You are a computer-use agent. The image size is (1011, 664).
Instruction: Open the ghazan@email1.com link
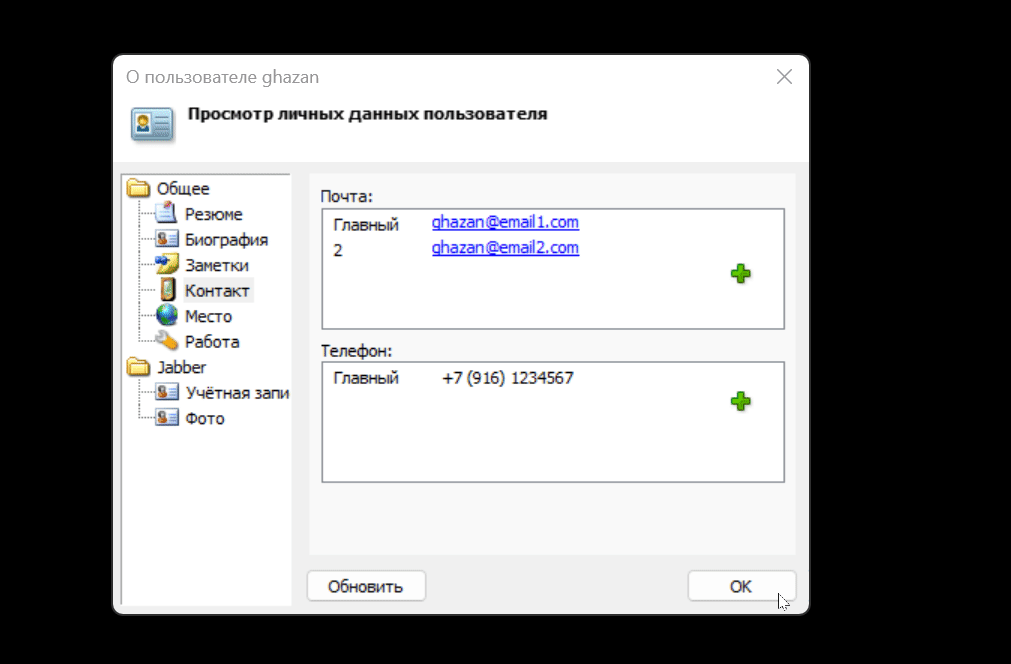[x=505, y=222]
